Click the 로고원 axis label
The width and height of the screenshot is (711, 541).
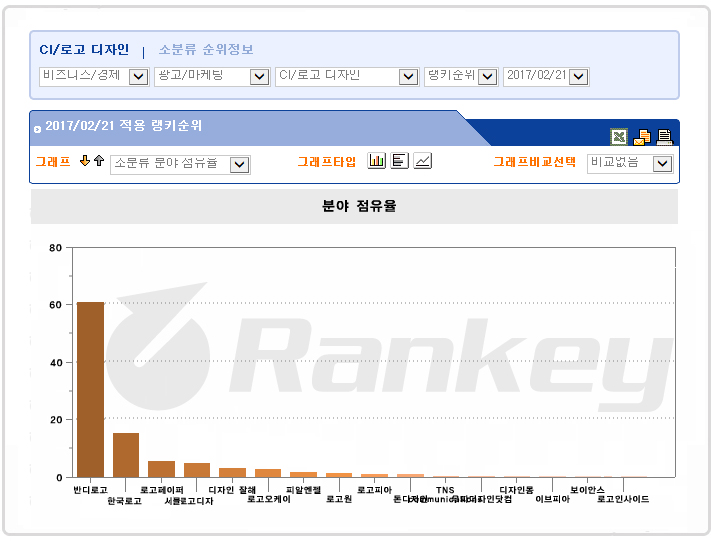coord(339,499)
